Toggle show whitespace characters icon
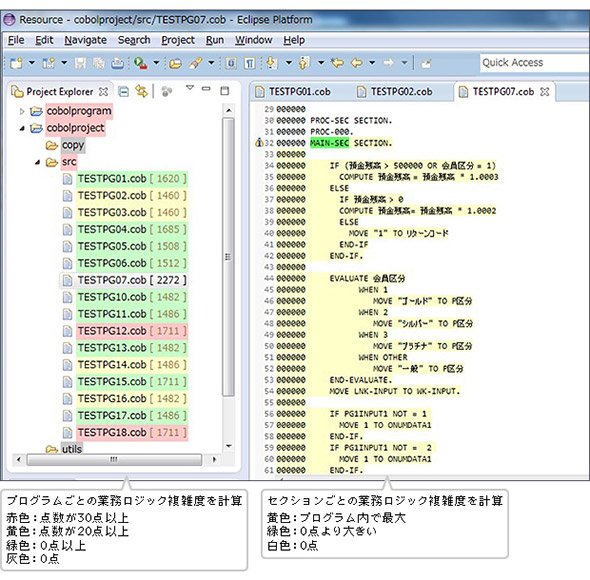 [x=250, y=63]
